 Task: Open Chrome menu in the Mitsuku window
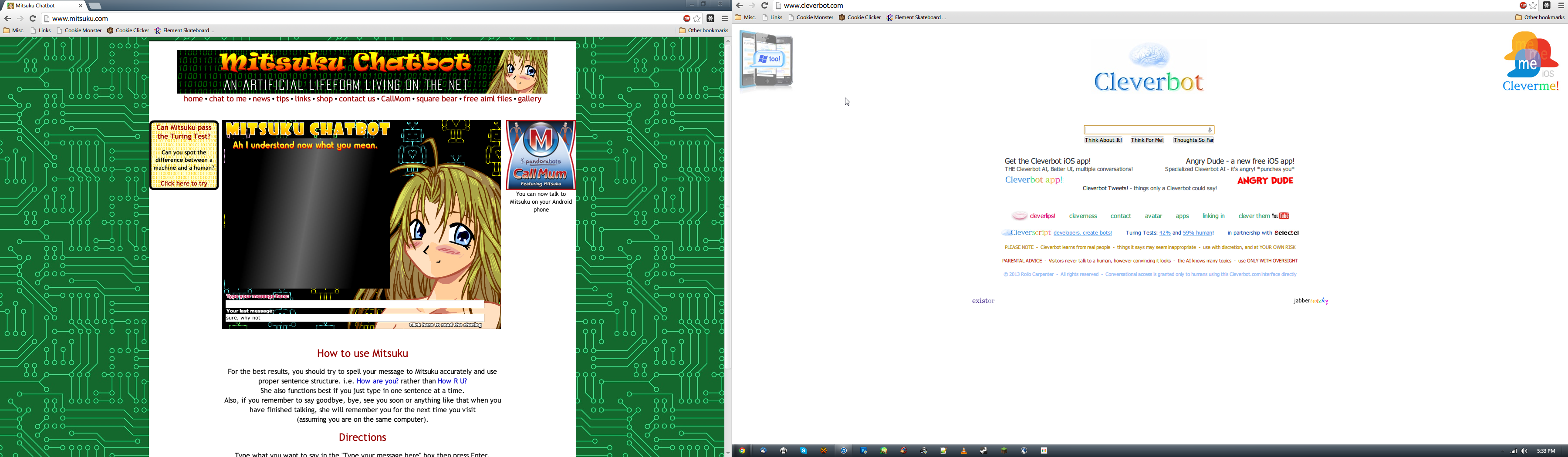[724, 19]
